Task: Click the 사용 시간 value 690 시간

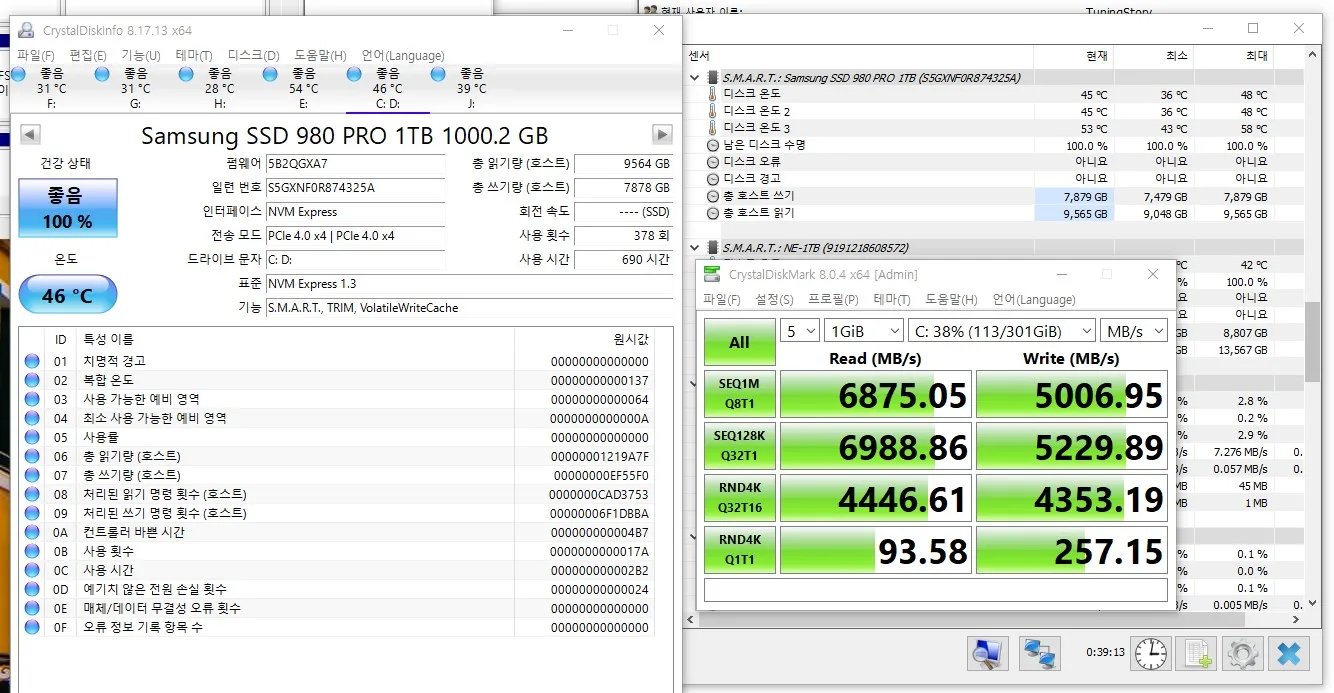Action: coord(624,260)
